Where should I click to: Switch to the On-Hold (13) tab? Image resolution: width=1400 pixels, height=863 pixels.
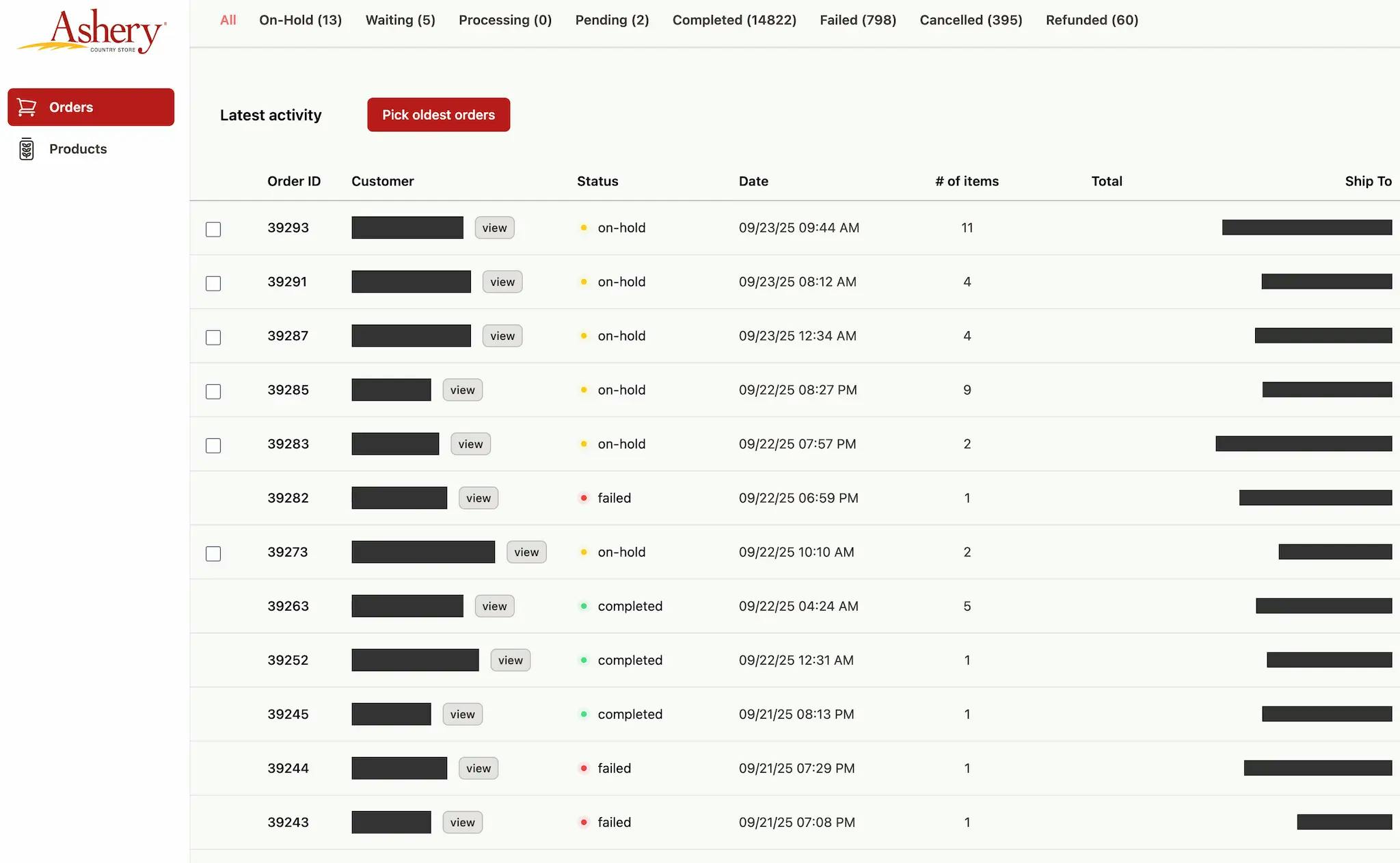[300, 20]
